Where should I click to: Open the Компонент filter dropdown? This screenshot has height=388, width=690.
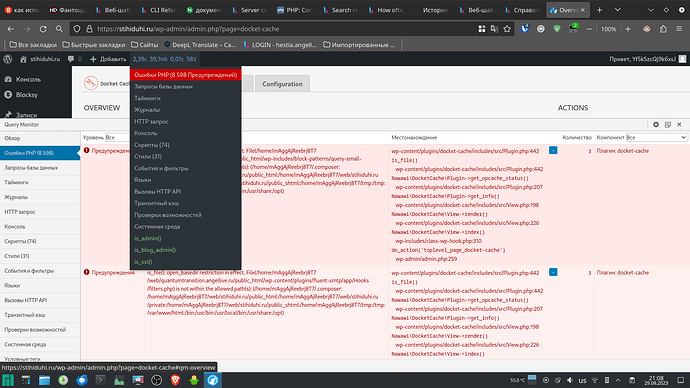[656, 138]
